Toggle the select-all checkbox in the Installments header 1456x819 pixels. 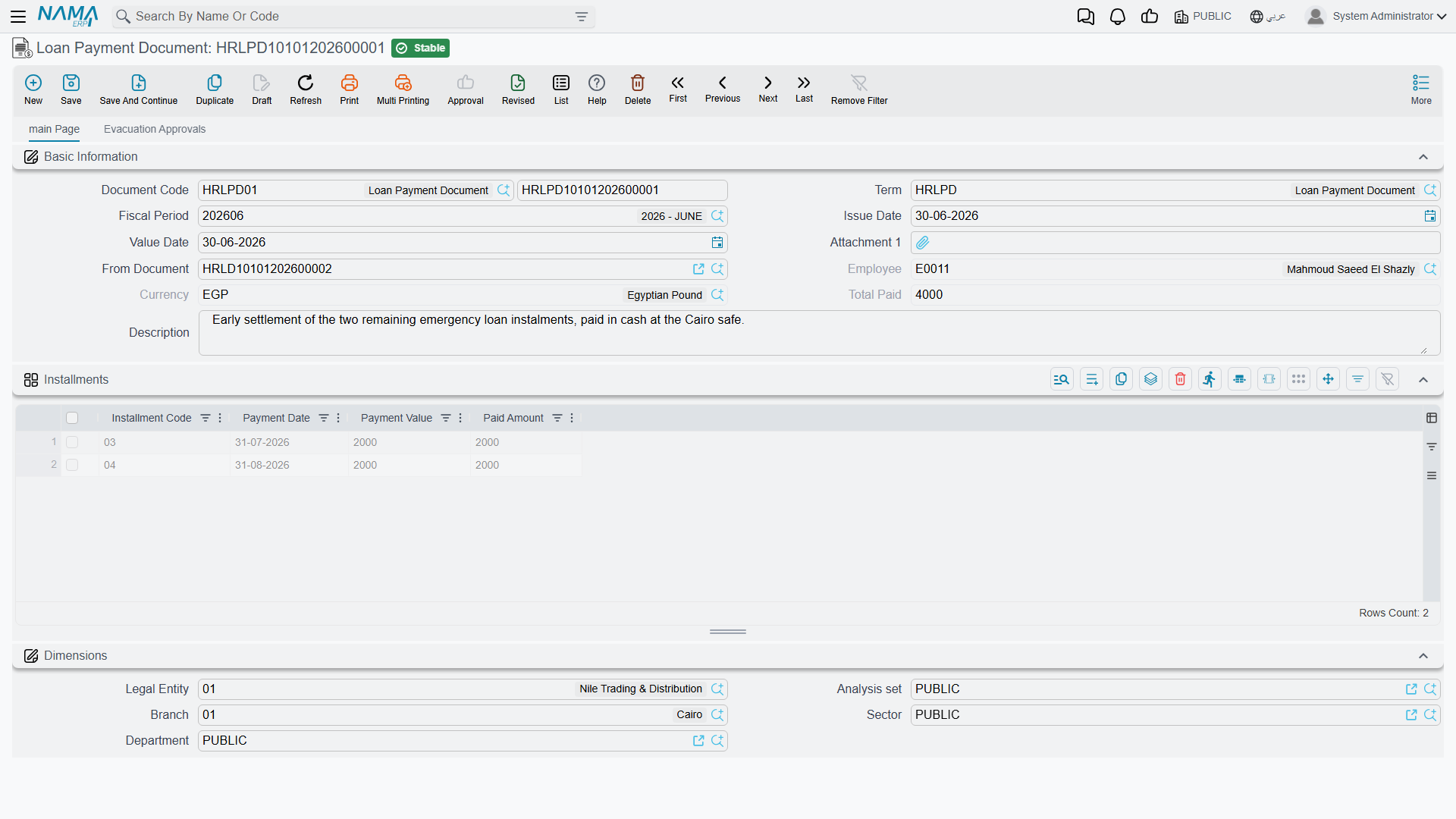tap(72, 418)
